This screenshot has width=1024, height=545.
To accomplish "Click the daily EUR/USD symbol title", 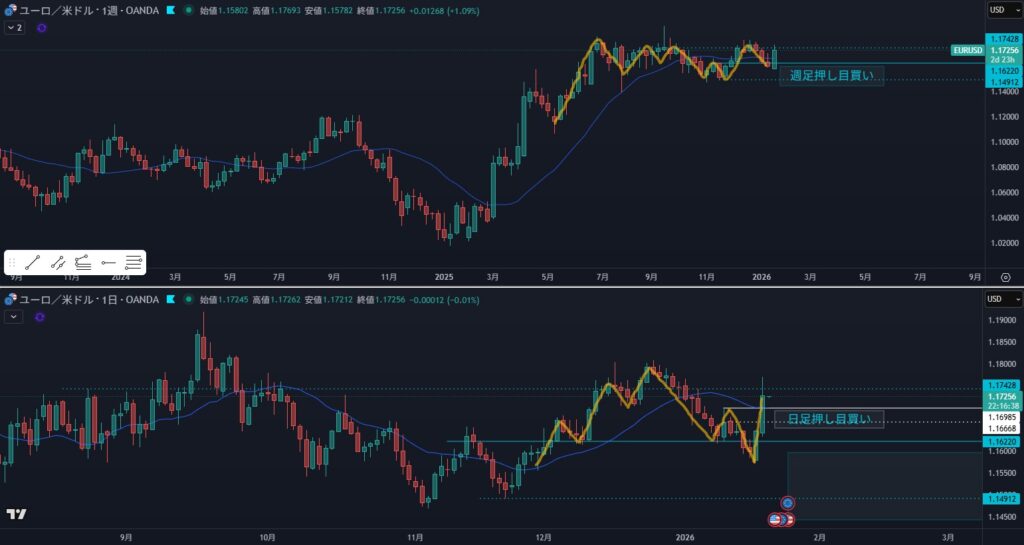I will 85,299.
